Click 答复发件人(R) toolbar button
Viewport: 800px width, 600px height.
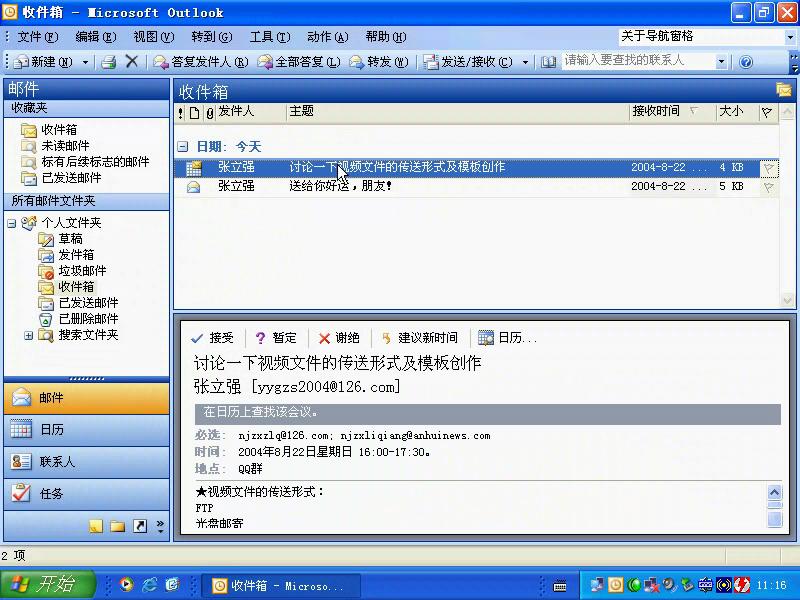tap(201, 62)
